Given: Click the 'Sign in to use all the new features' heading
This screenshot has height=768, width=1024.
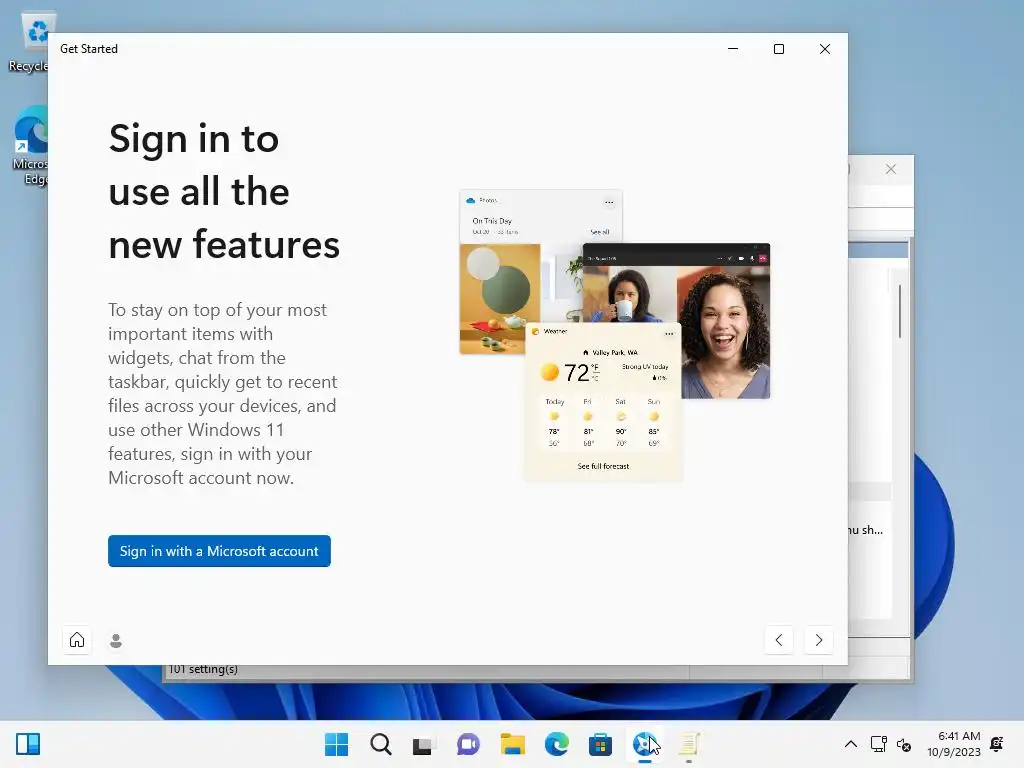Looking at the screenshot, I should (x=224, y=191).
